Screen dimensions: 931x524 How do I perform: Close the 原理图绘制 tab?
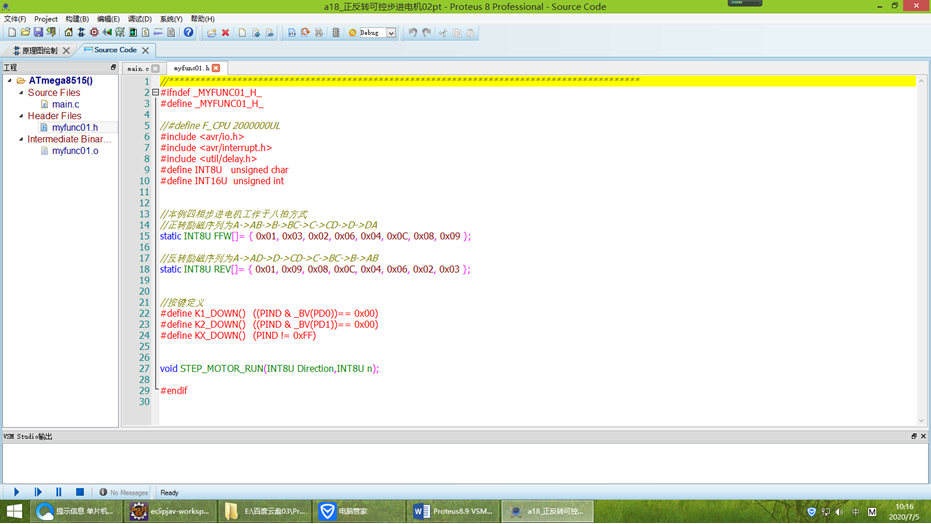tap(66, 50)
